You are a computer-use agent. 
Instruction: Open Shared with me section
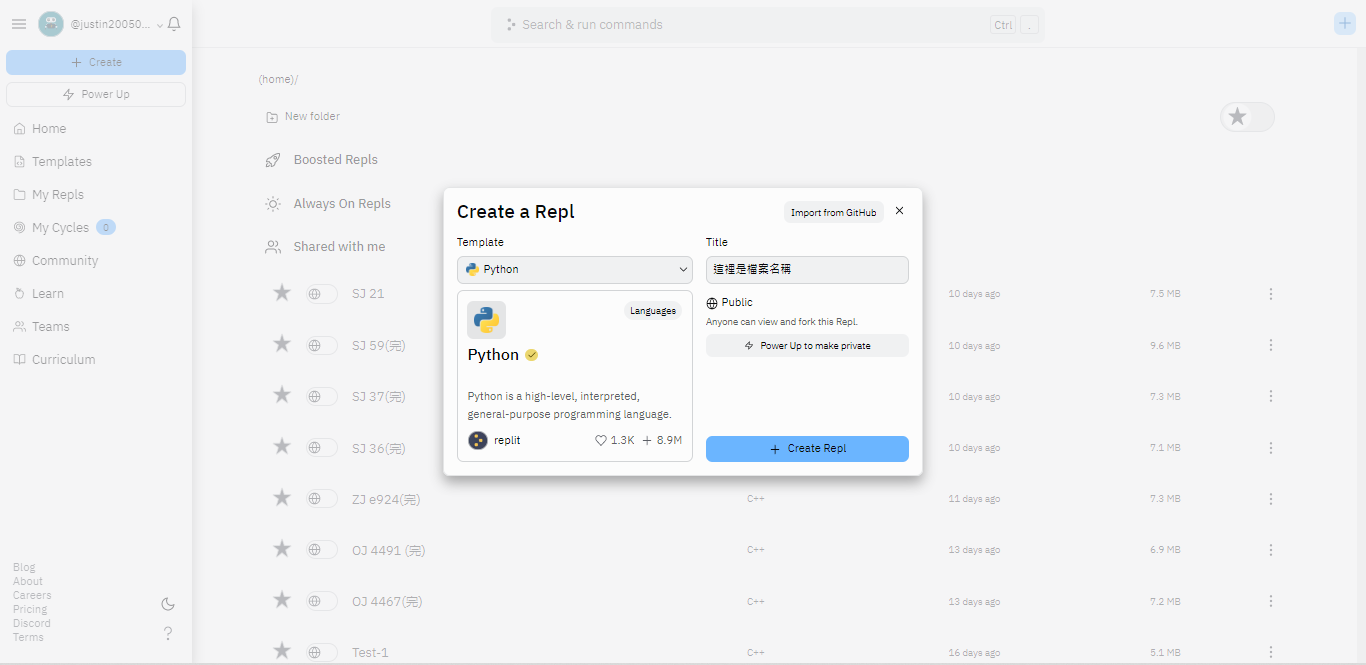pyautogui.click(x=325, y=247)
